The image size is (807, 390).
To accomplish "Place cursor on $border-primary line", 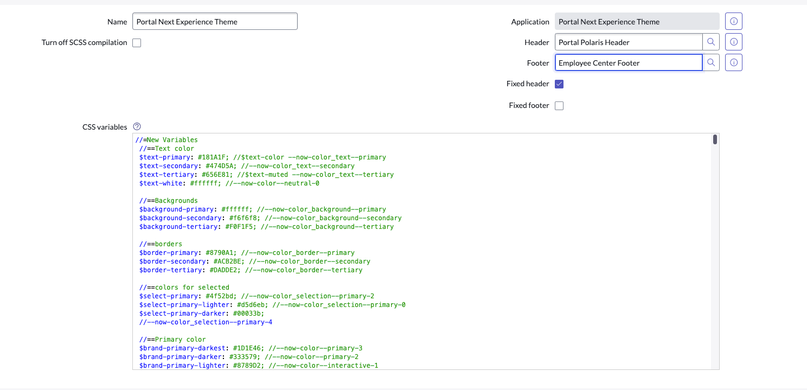I will point(247,253).
